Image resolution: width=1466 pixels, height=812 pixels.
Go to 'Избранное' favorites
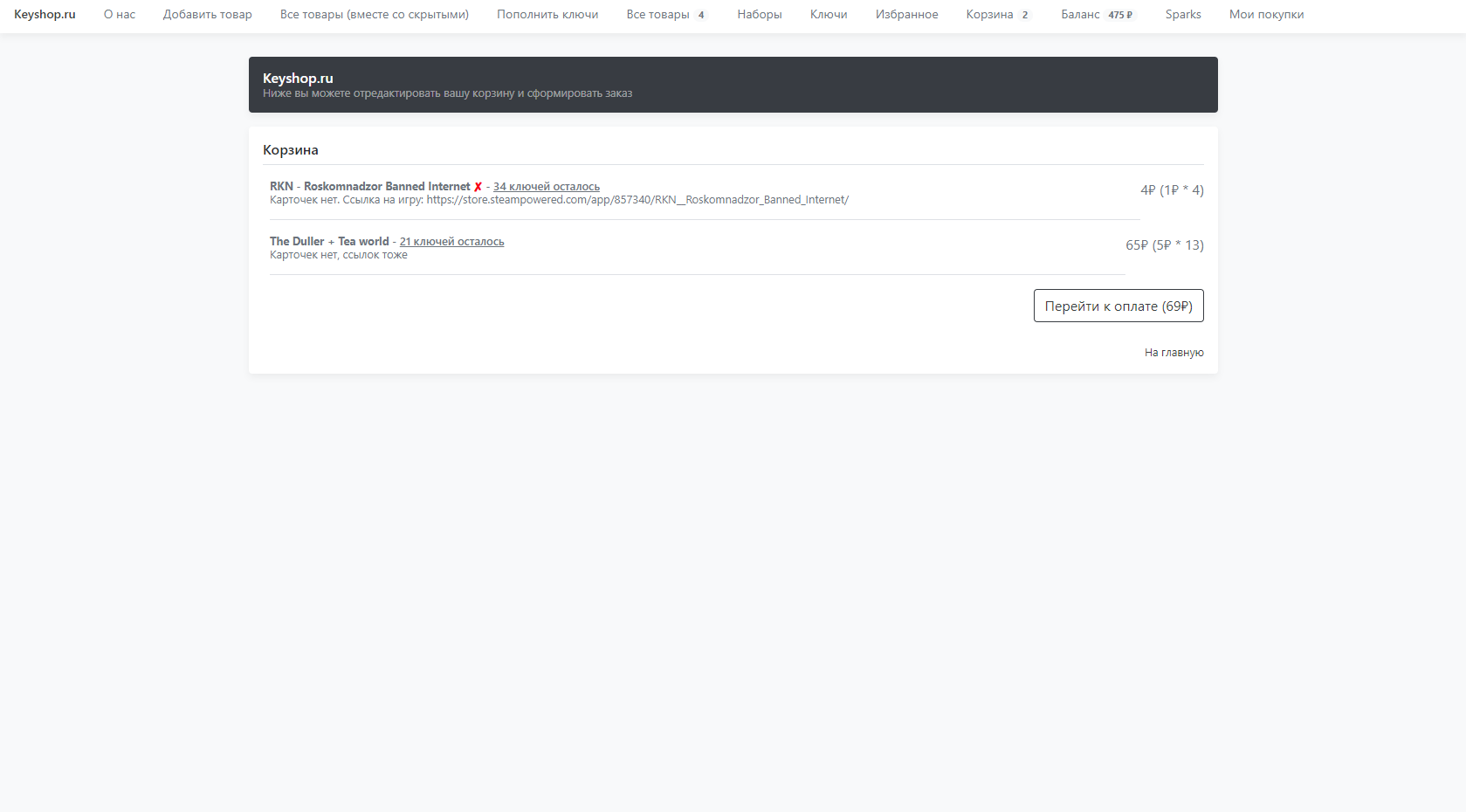(x=906, y=15)
